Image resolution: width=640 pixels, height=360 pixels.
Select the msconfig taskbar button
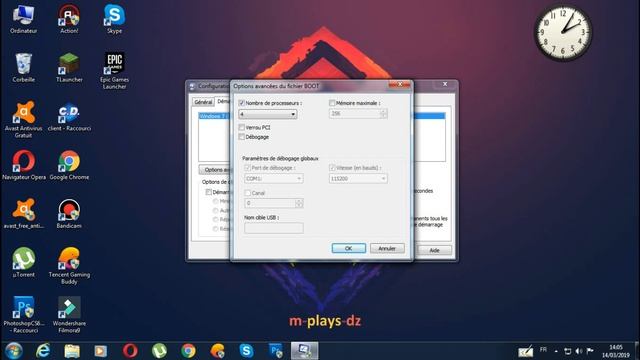point(304,351)
